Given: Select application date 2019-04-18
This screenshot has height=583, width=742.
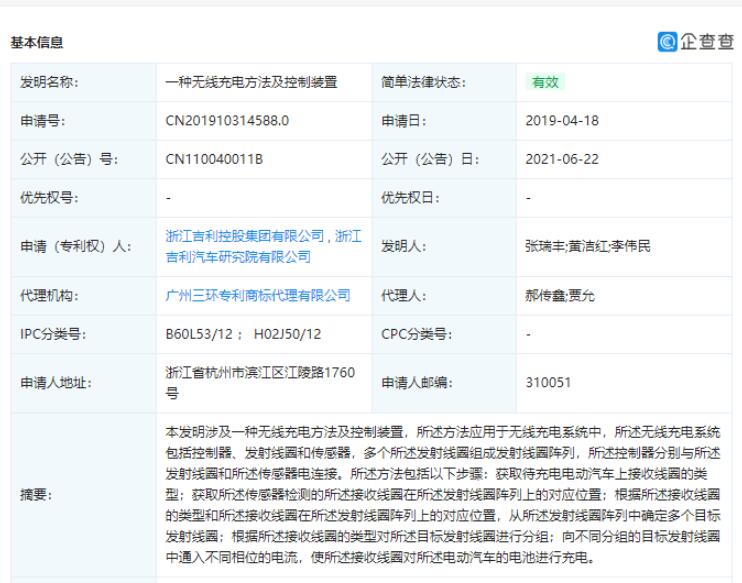Looking at the screenshot, I should pos(562,121).
